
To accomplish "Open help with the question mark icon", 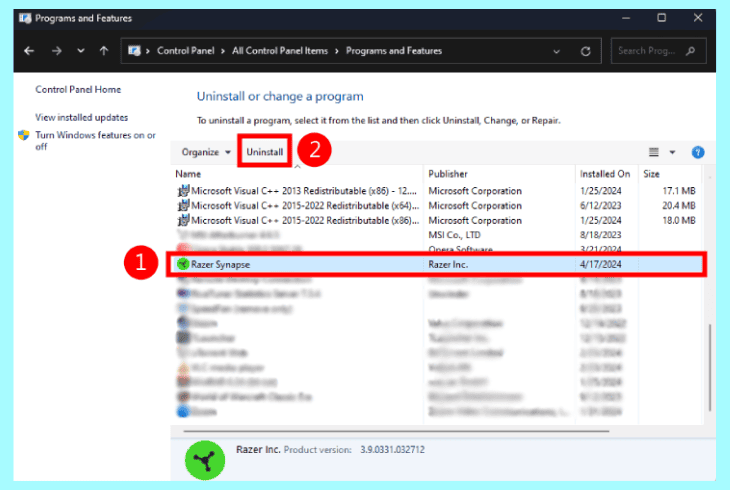I will pos(697,152).
